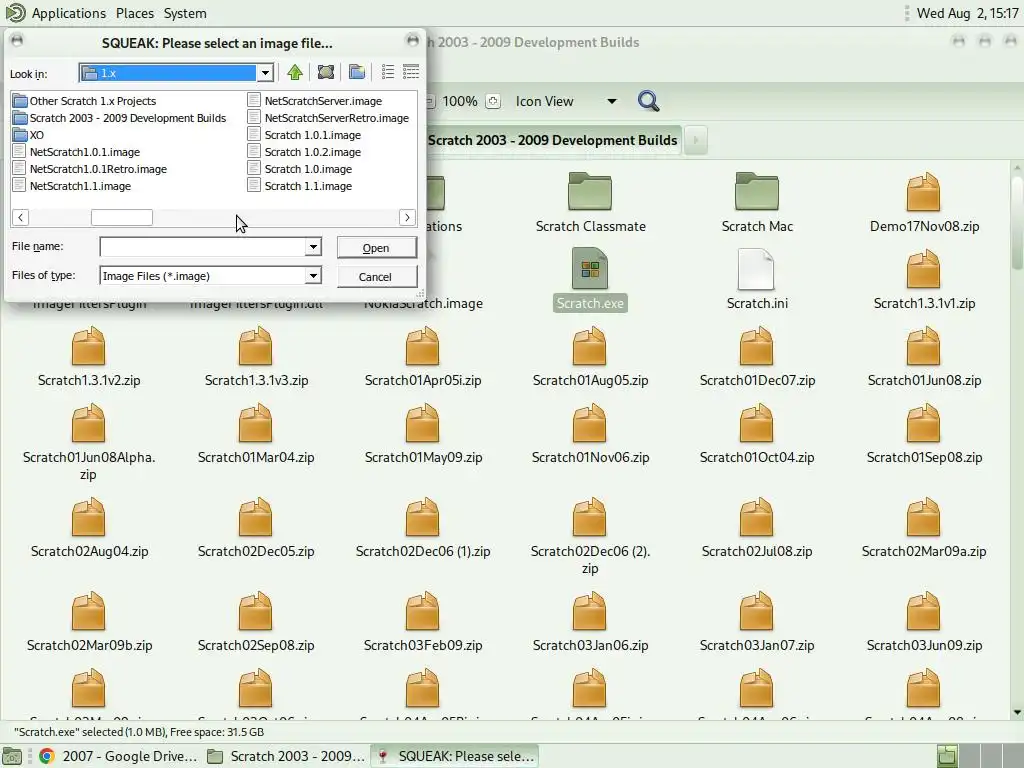This screenshot has height=768, width=1024.
Task: Click file manager vertical scrollbar down arrow
Action: pyautogui.click(x=1017, y=712)
